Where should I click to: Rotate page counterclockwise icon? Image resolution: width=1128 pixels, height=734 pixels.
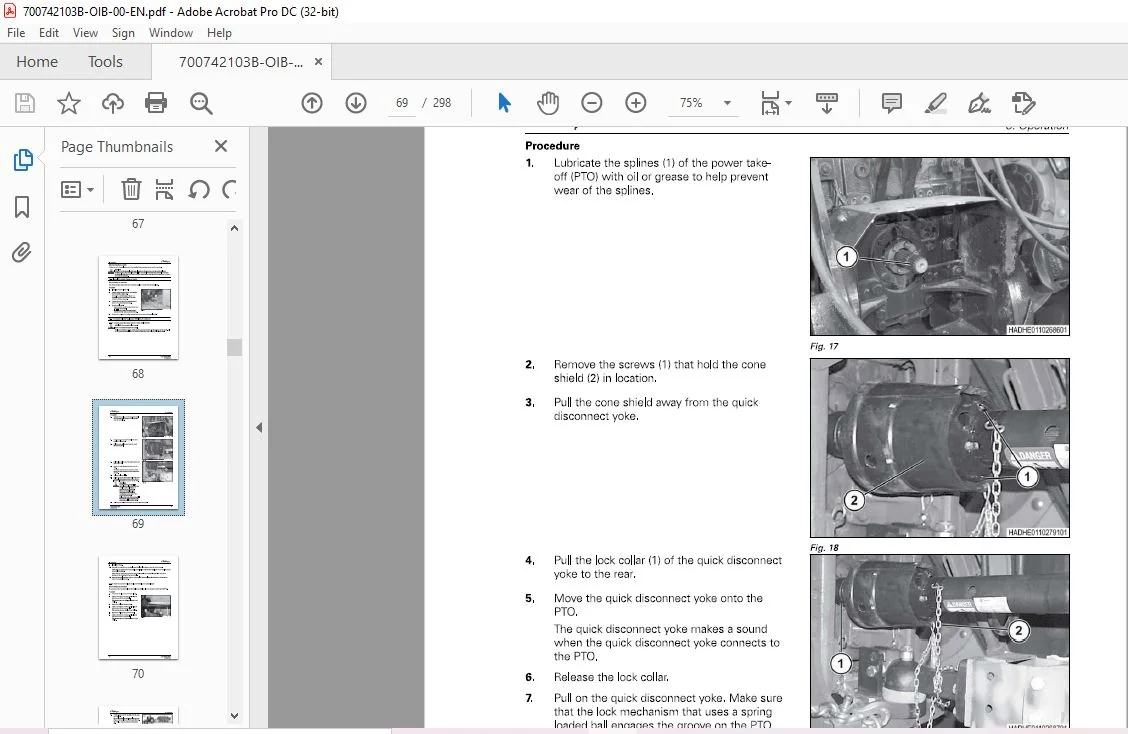199,189
